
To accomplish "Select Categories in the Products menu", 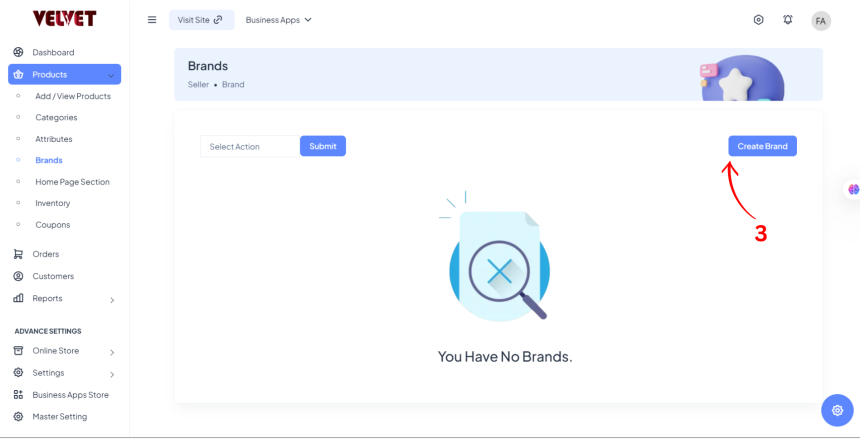I will (x=56, y=118).
